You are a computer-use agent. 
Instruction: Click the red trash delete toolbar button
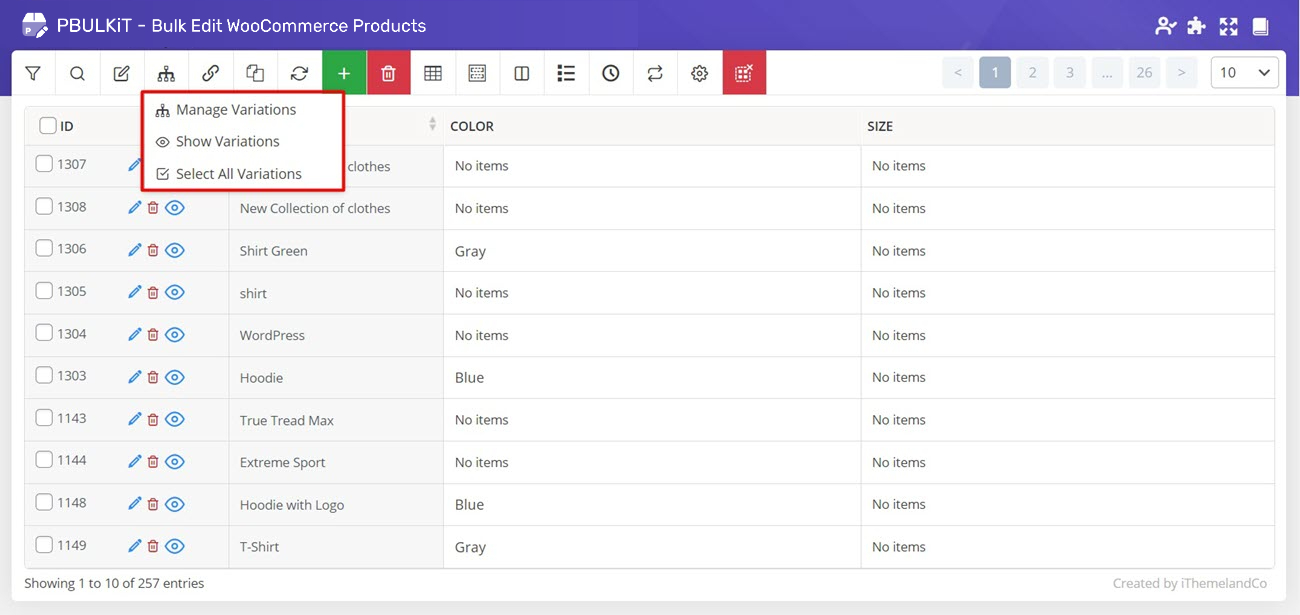389,73
